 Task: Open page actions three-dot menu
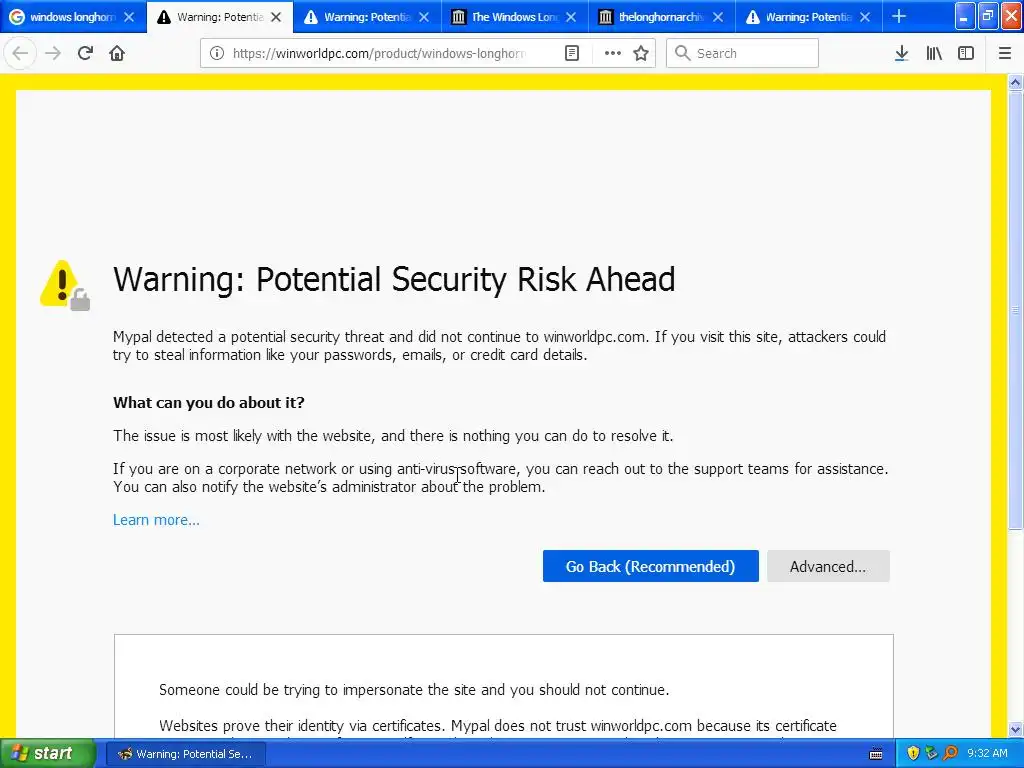point(613,53)
